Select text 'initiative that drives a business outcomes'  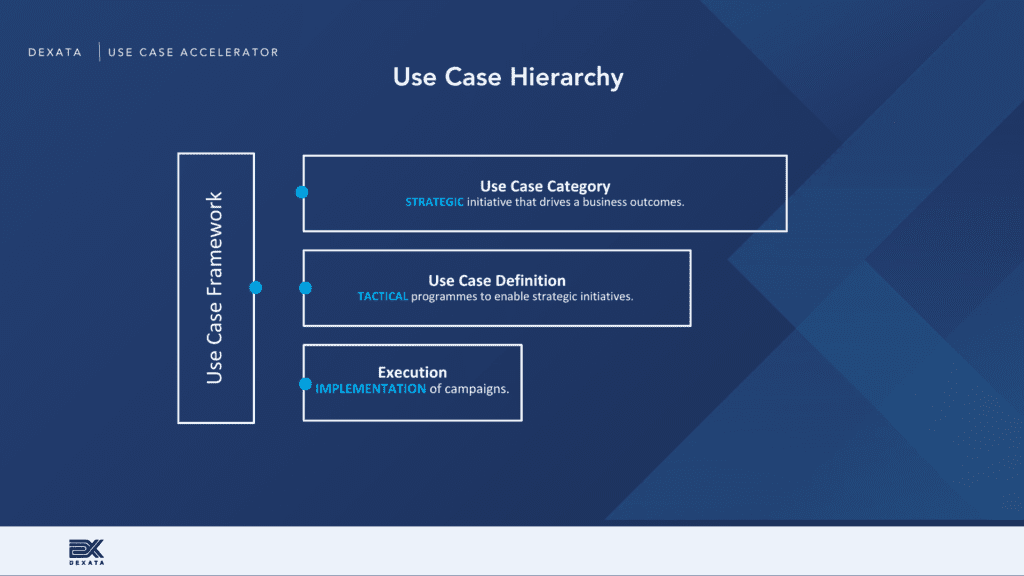click(x=576, y=202)
